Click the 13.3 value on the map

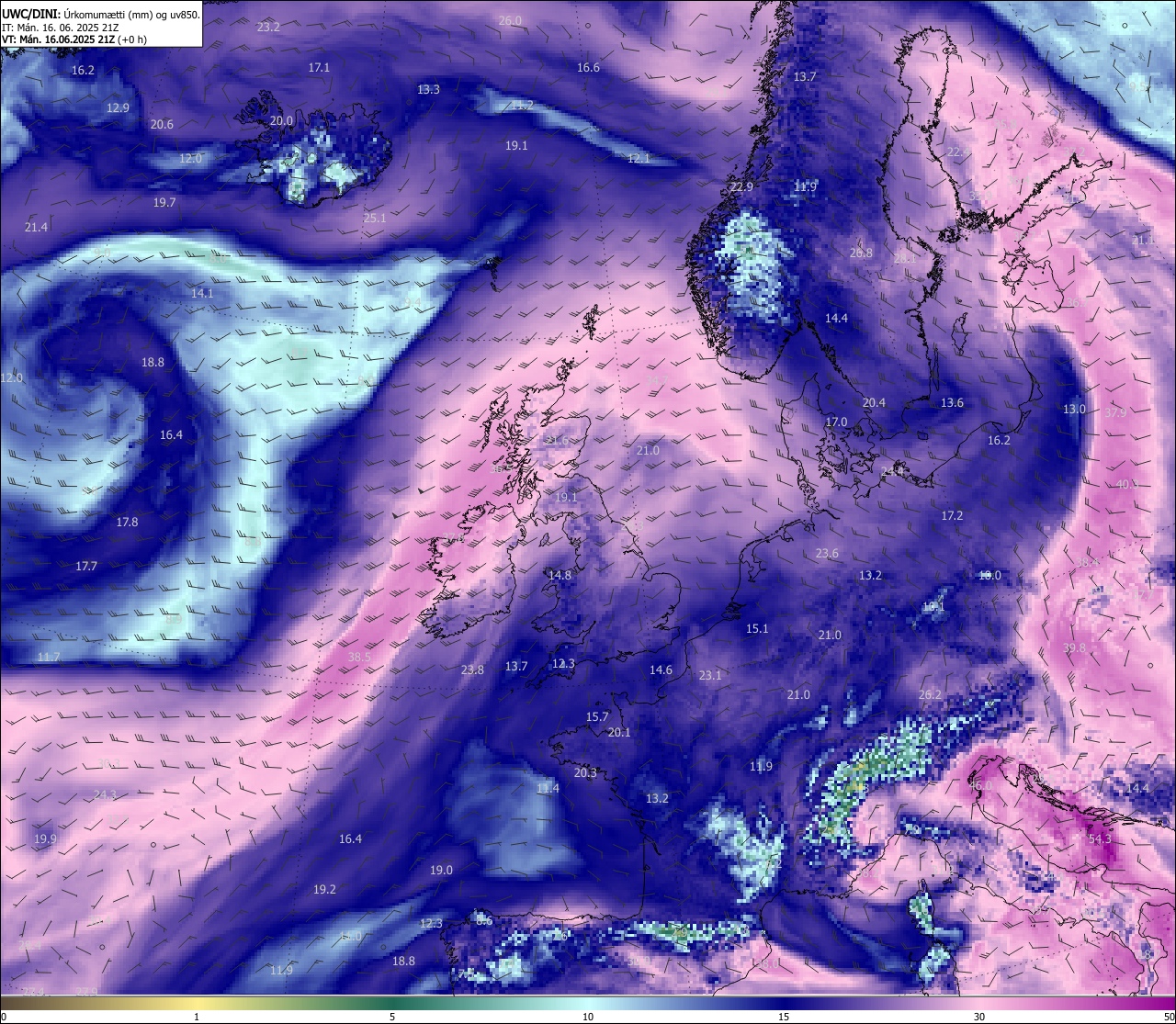[x=428, y=89]
